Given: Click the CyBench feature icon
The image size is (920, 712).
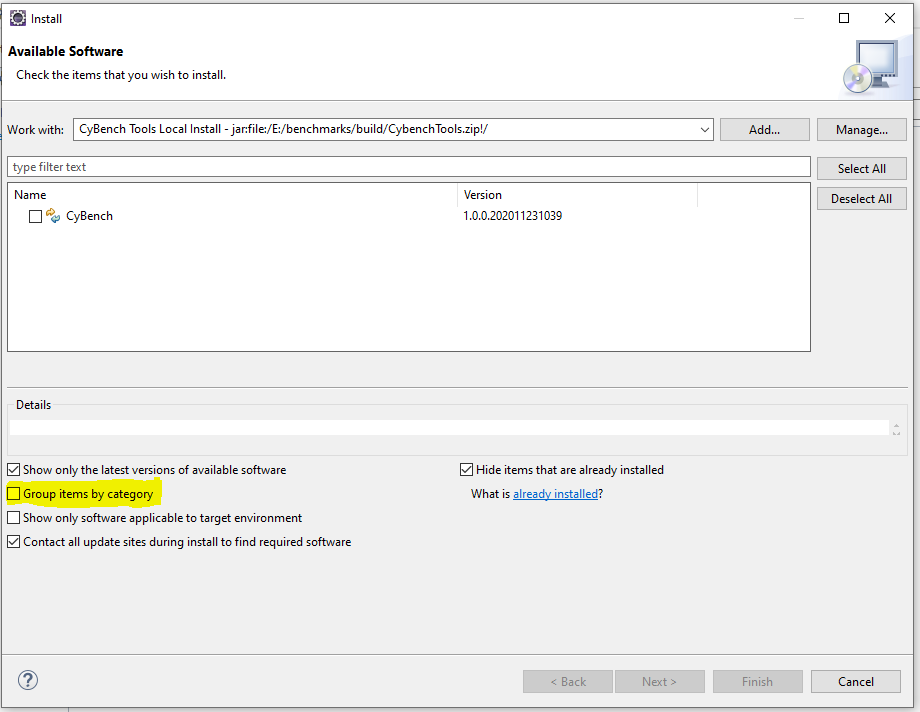Looking at the screenshot, I should (x=53, y=215).
